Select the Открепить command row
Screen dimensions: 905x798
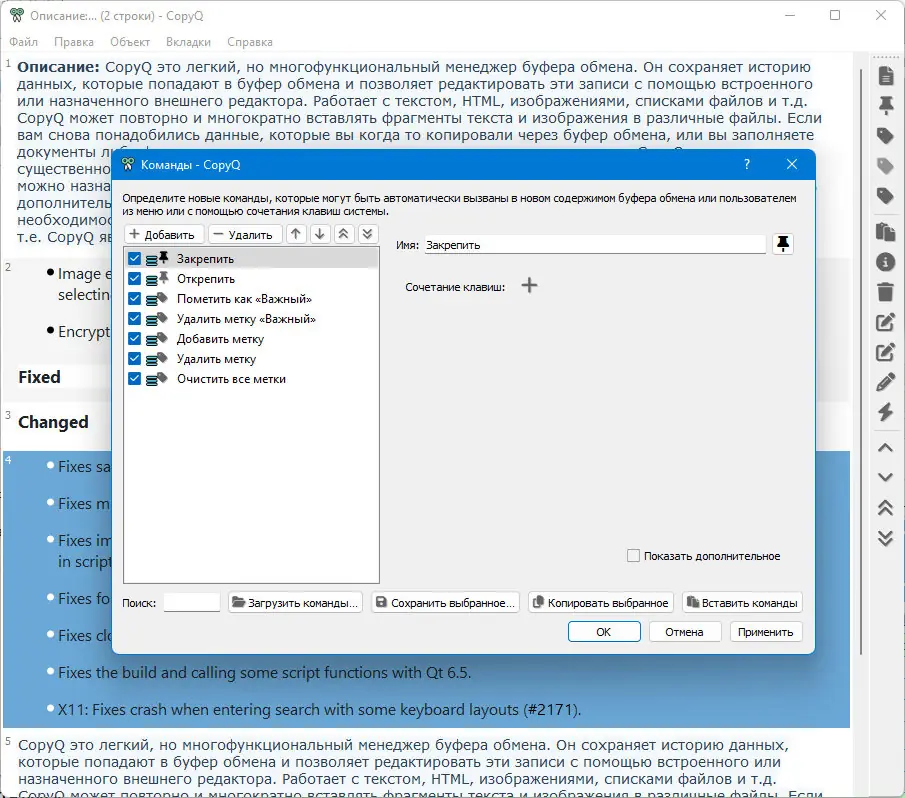251,279
